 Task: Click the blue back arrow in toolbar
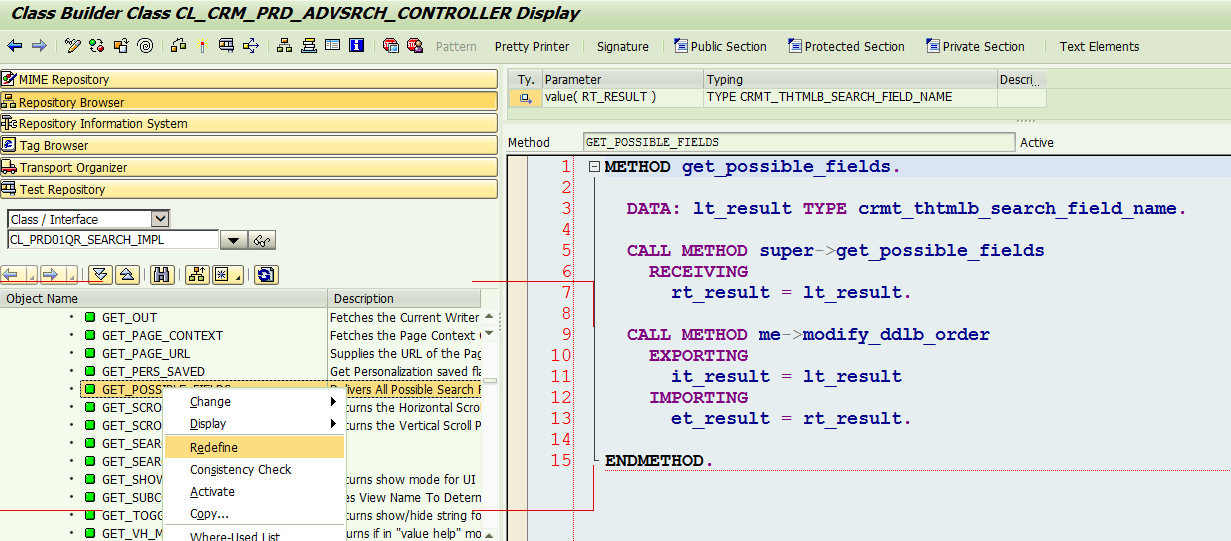click(15, 46)
